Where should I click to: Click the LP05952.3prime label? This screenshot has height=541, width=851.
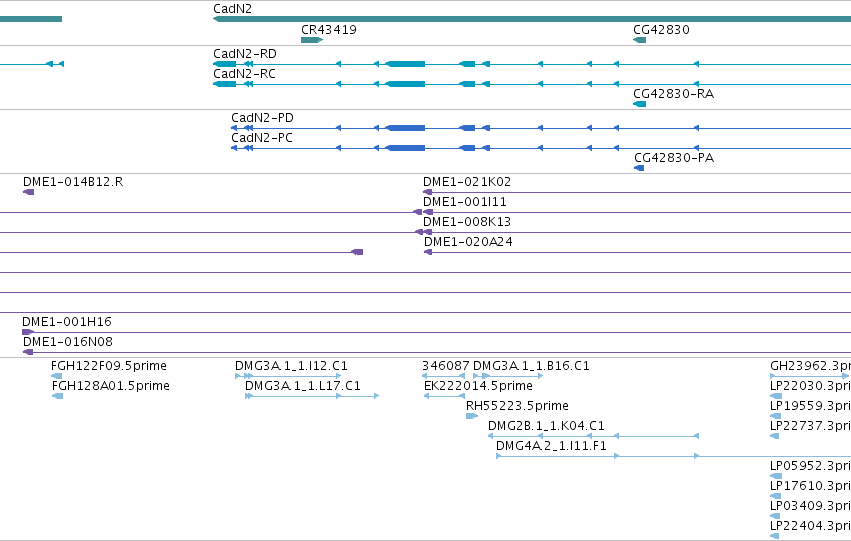[x=810, y=466]
